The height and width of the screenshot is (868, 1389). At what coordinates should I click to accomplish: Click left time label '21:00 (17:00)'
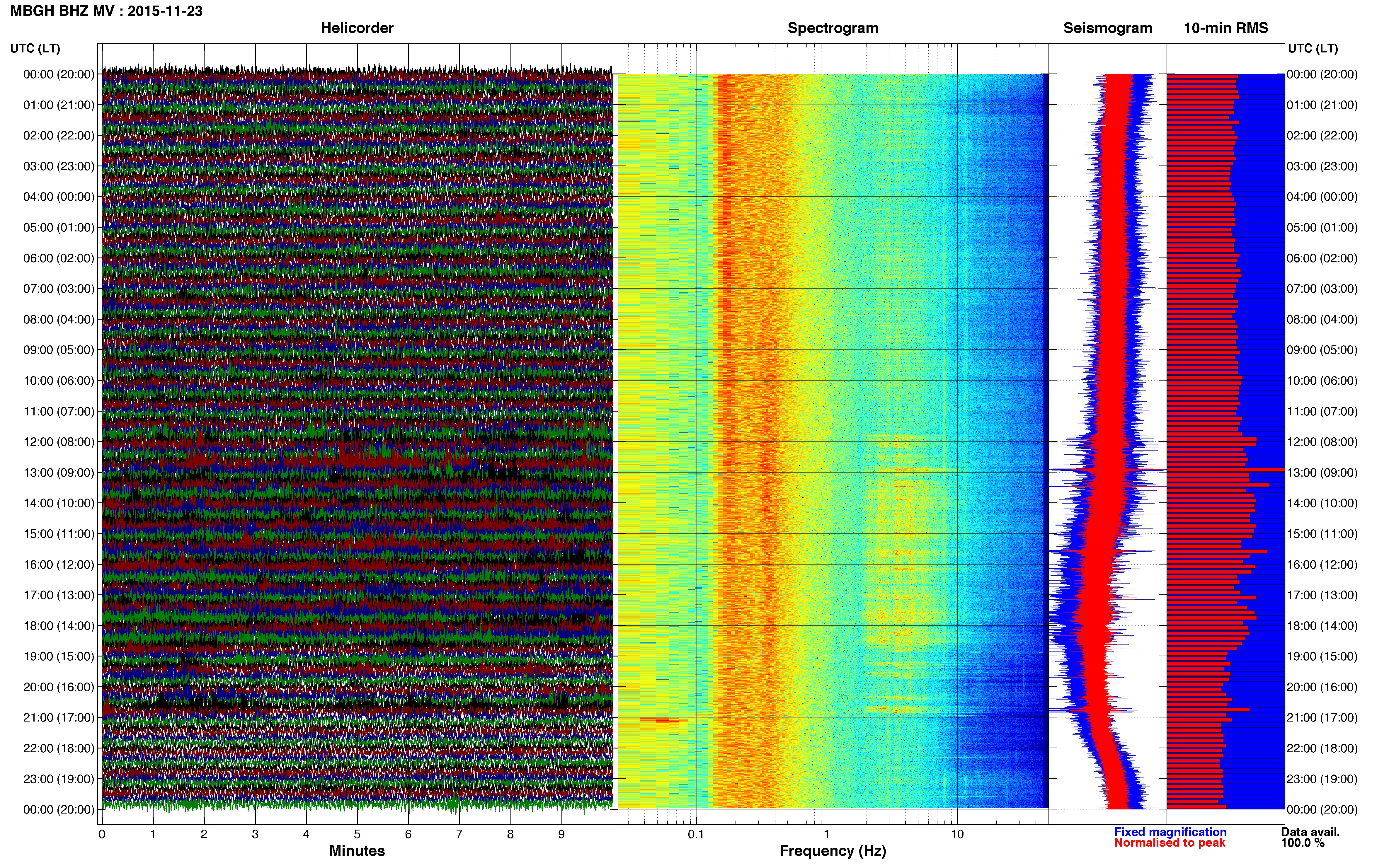59,718
